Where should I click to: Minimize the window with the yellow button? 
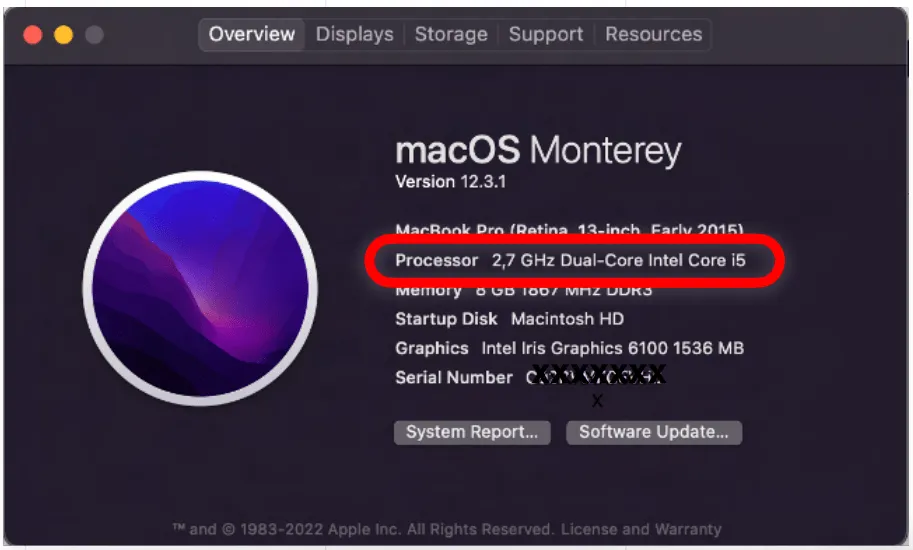tap(63, 35)
